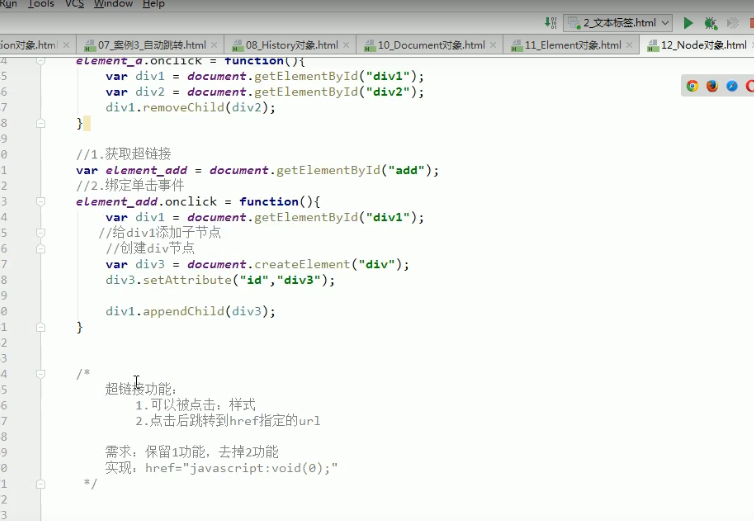Image resolution: width=754 pixels, height=521 pixels.
Task: Close the 08_History对象.html tab
Action: tap(346, 45)
